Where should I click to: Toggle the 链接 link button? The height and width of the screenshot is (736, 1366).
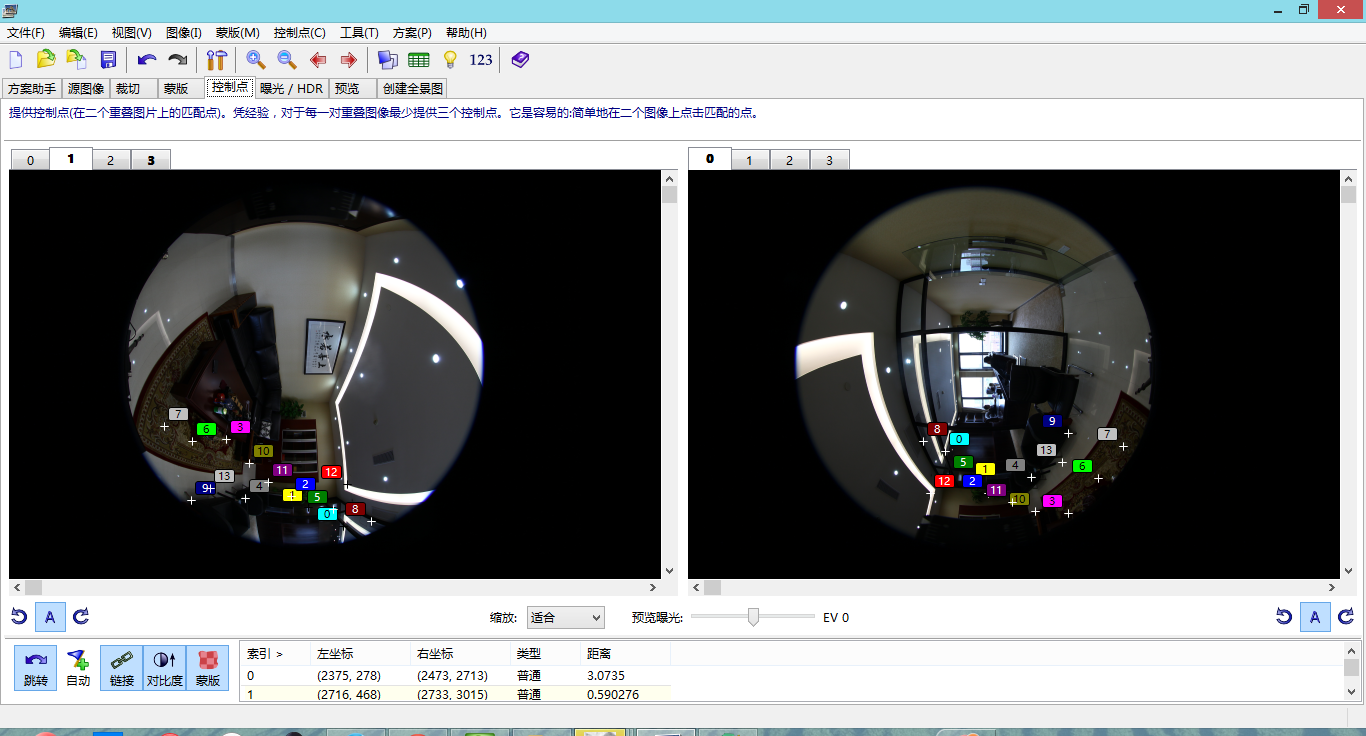pyautogui.click(x=121, y=667)
